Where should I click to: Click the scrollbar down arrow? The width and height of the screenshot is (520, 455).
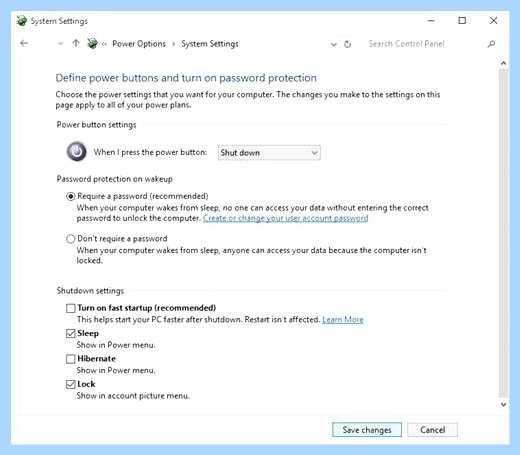coord(503,404)
